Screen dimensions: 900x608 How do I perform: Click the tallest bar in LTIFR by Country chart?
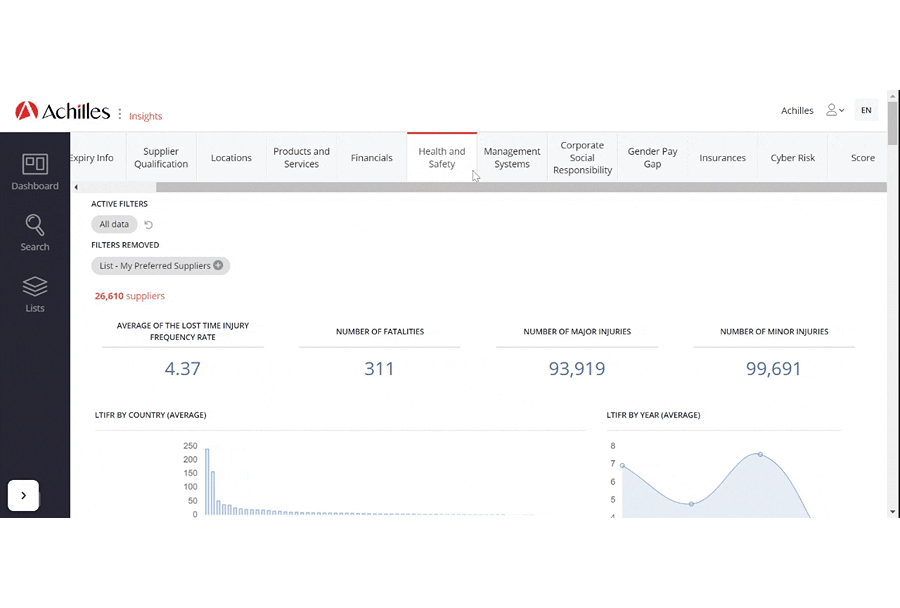[x=207, y=480]
